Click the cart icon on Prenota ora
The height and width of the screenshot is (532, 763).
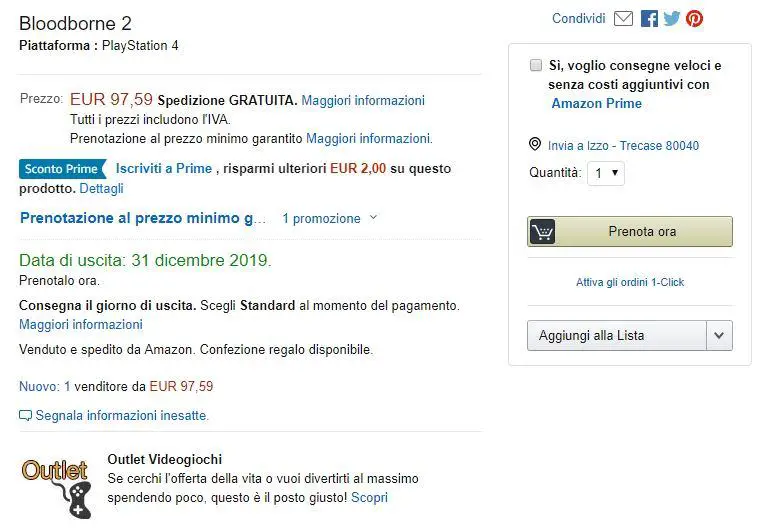[x=542, y=232]
